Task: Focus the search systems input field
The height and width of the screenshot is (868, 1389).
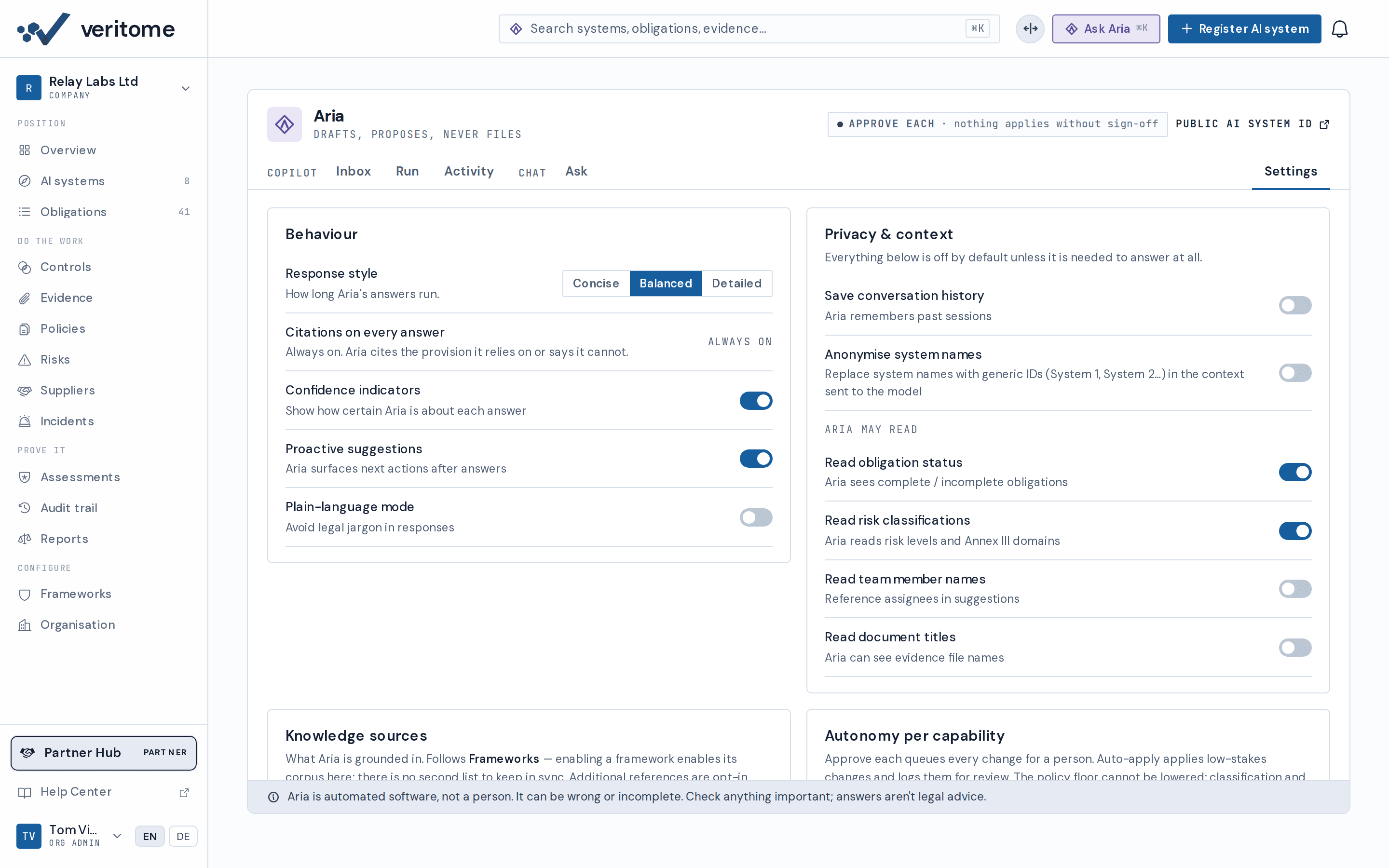Action: coord(749,29)
